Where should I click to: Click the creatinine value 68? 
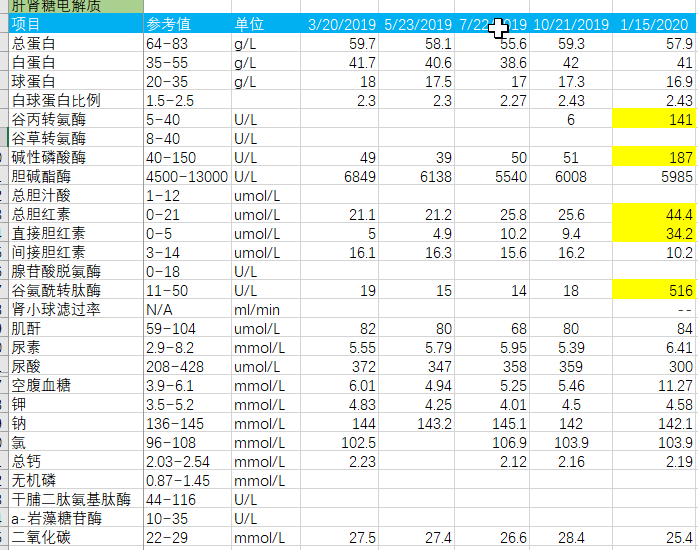click(519, 328)
